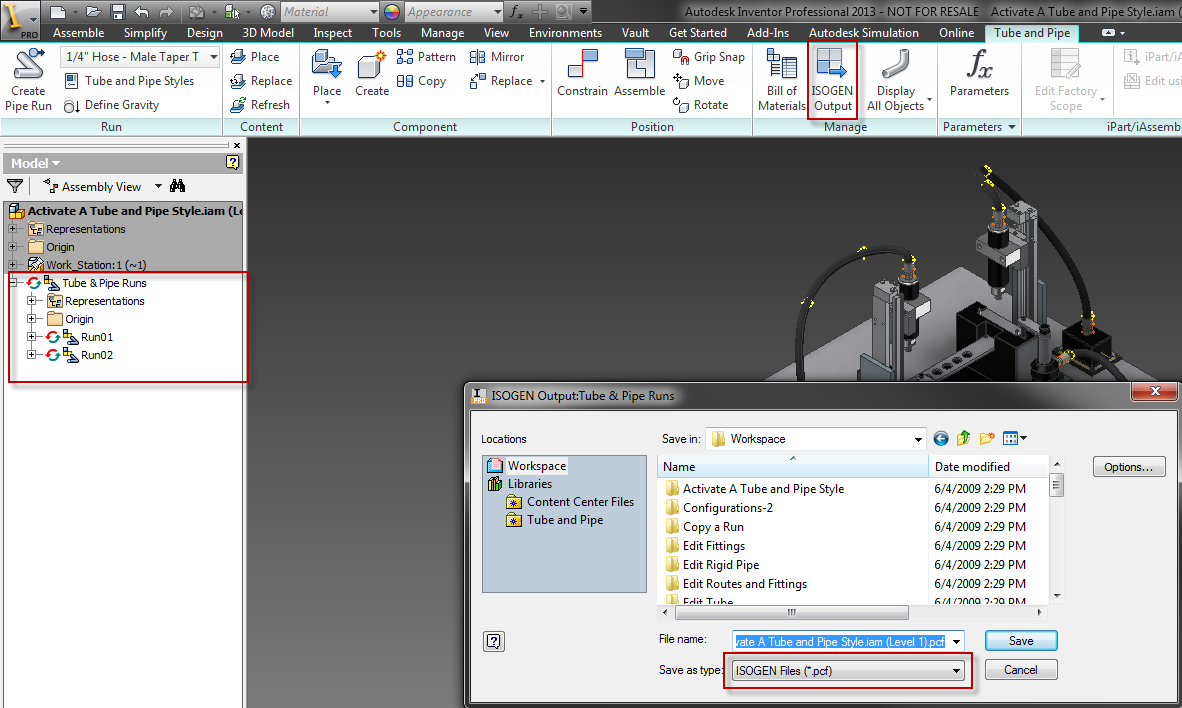Select the Copy component tool
Image resolution: width=1182 pixels, height=708 pixels.
(421, 81)
